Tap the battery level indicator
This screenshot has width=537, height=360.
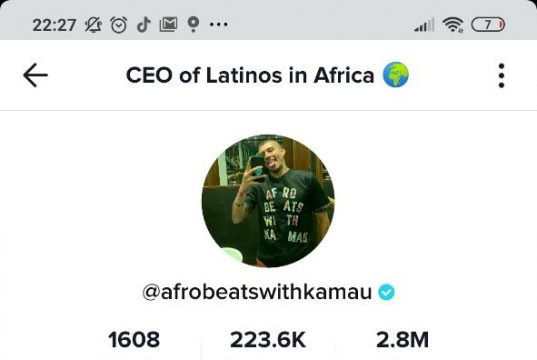(x=488, y=25)
